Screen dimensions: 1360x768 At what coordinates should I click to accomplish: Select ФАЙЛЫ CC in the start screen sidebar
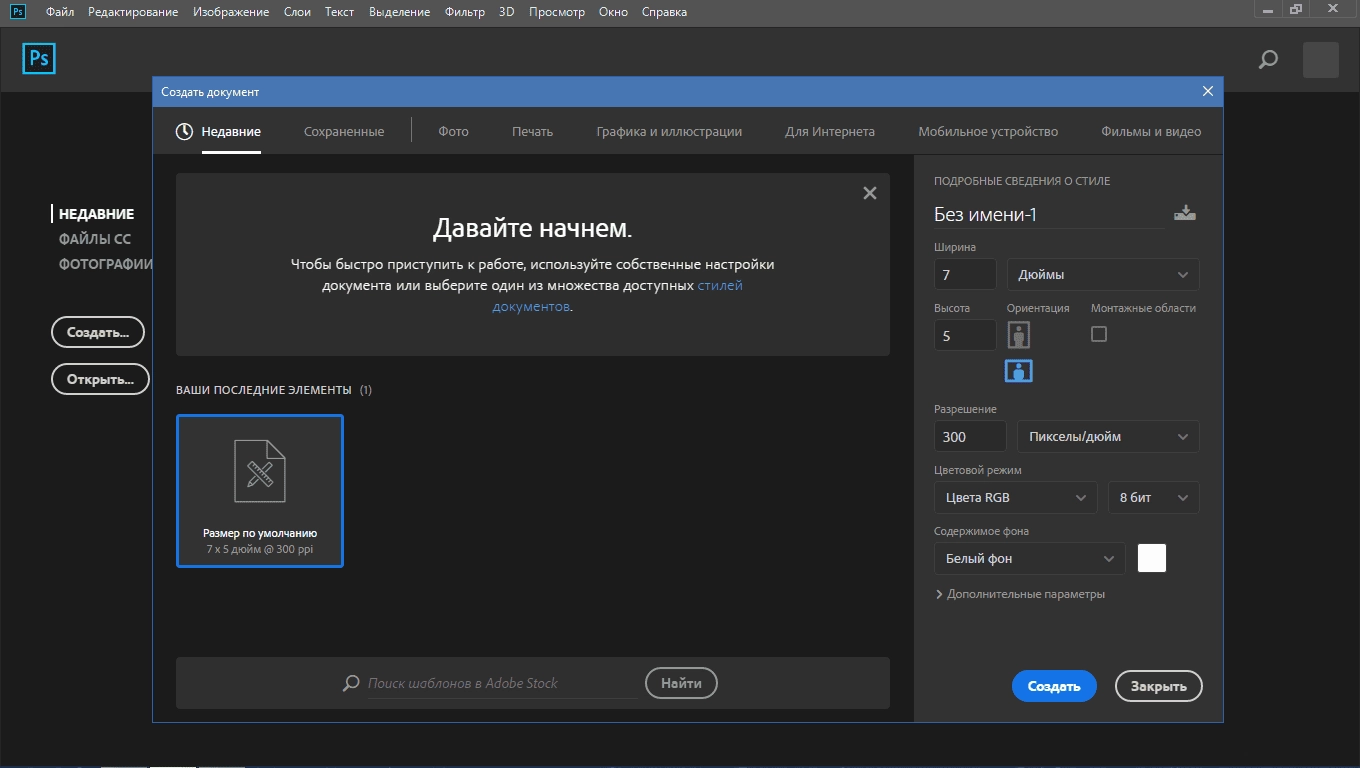(95, 239)
